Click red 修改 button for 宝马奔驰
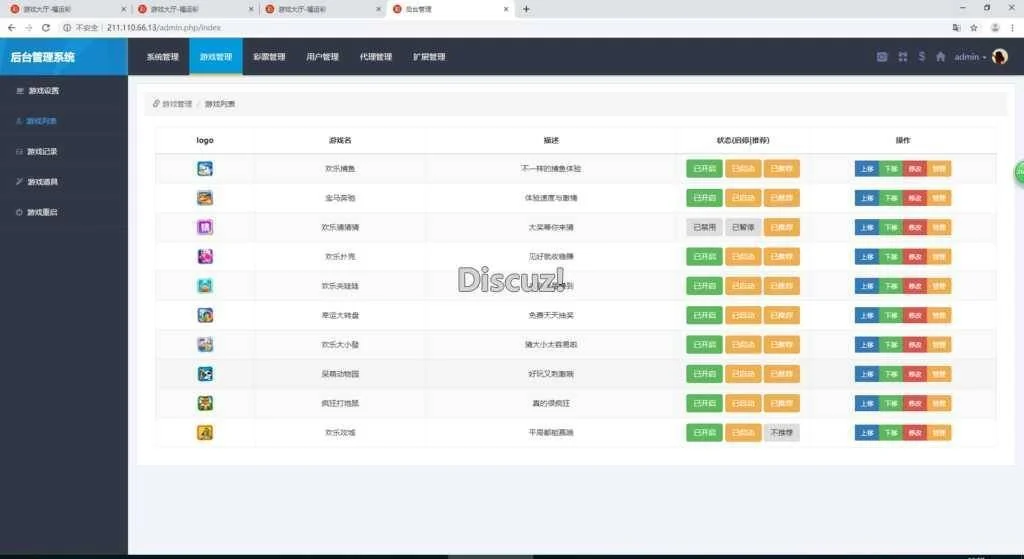Screen dimensions: 1024x559 (915, 198)
